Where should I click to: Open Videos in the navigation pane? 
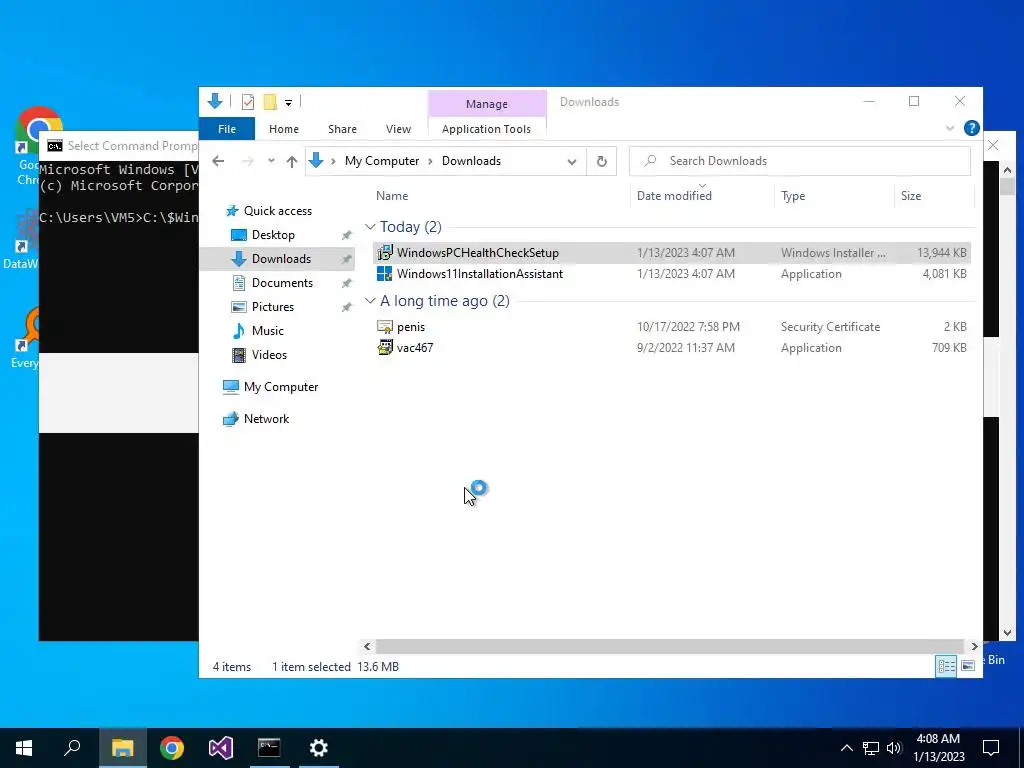(269, 355)
